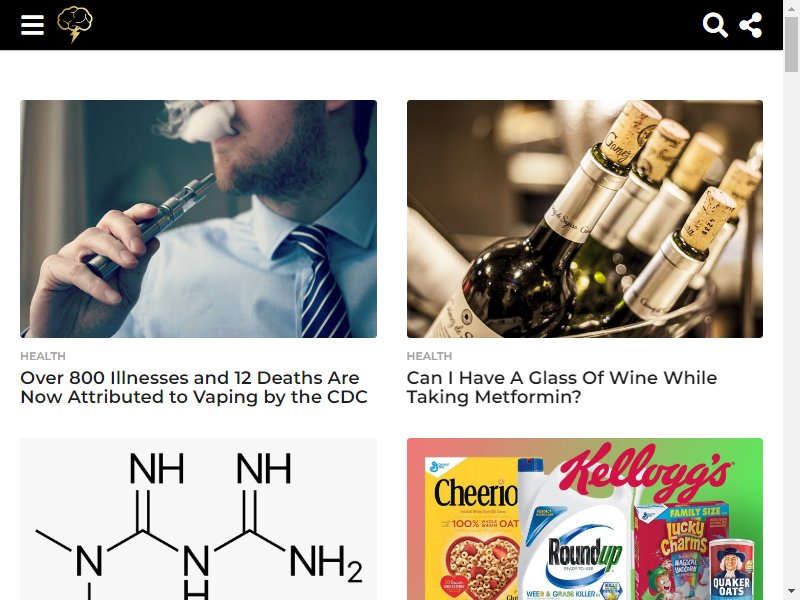Click the scrollbar up arrow
Viewport: 800px width, 600px height.
pos(791,7)
